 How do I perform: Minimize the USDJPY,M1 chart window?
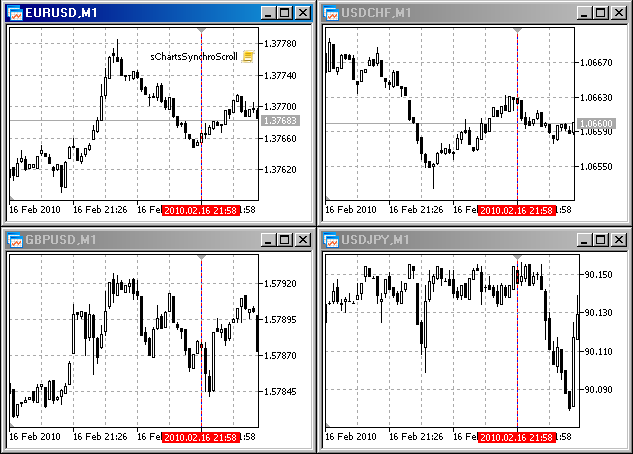584,240
